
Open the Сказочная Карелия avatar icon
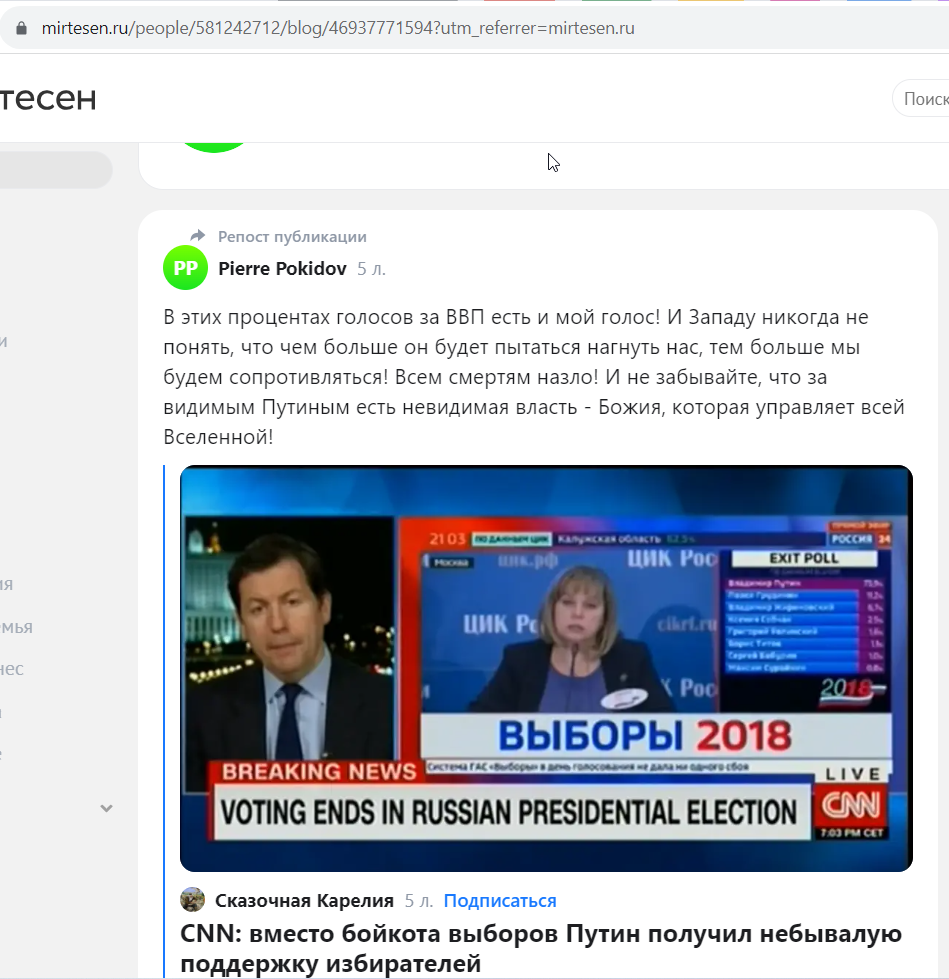coord(192,900)
